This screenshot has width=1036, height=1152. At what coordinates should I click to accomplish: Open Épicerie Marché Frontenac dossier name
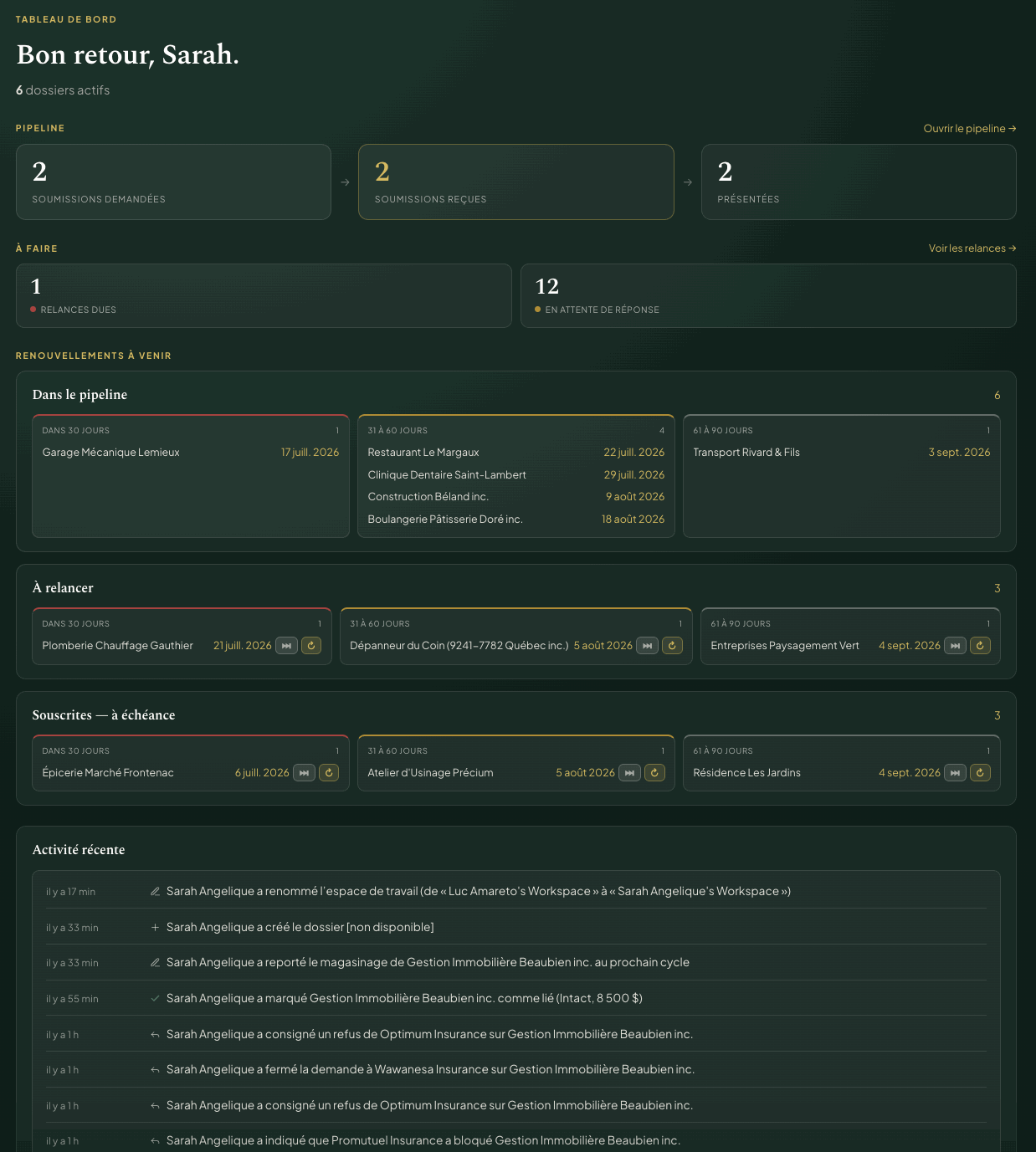click(x=108, y=773)
